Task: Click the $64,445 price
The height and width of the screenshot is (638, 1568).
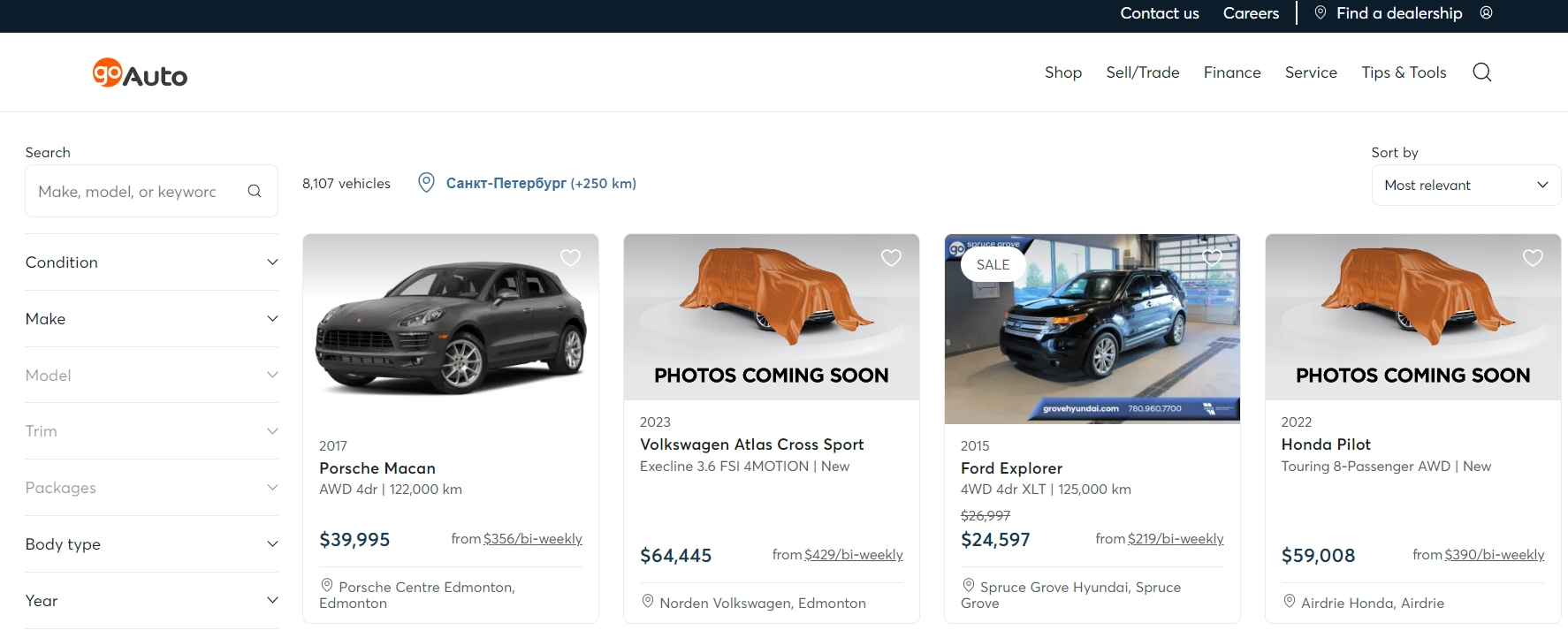Action: (x=675, y=556)
